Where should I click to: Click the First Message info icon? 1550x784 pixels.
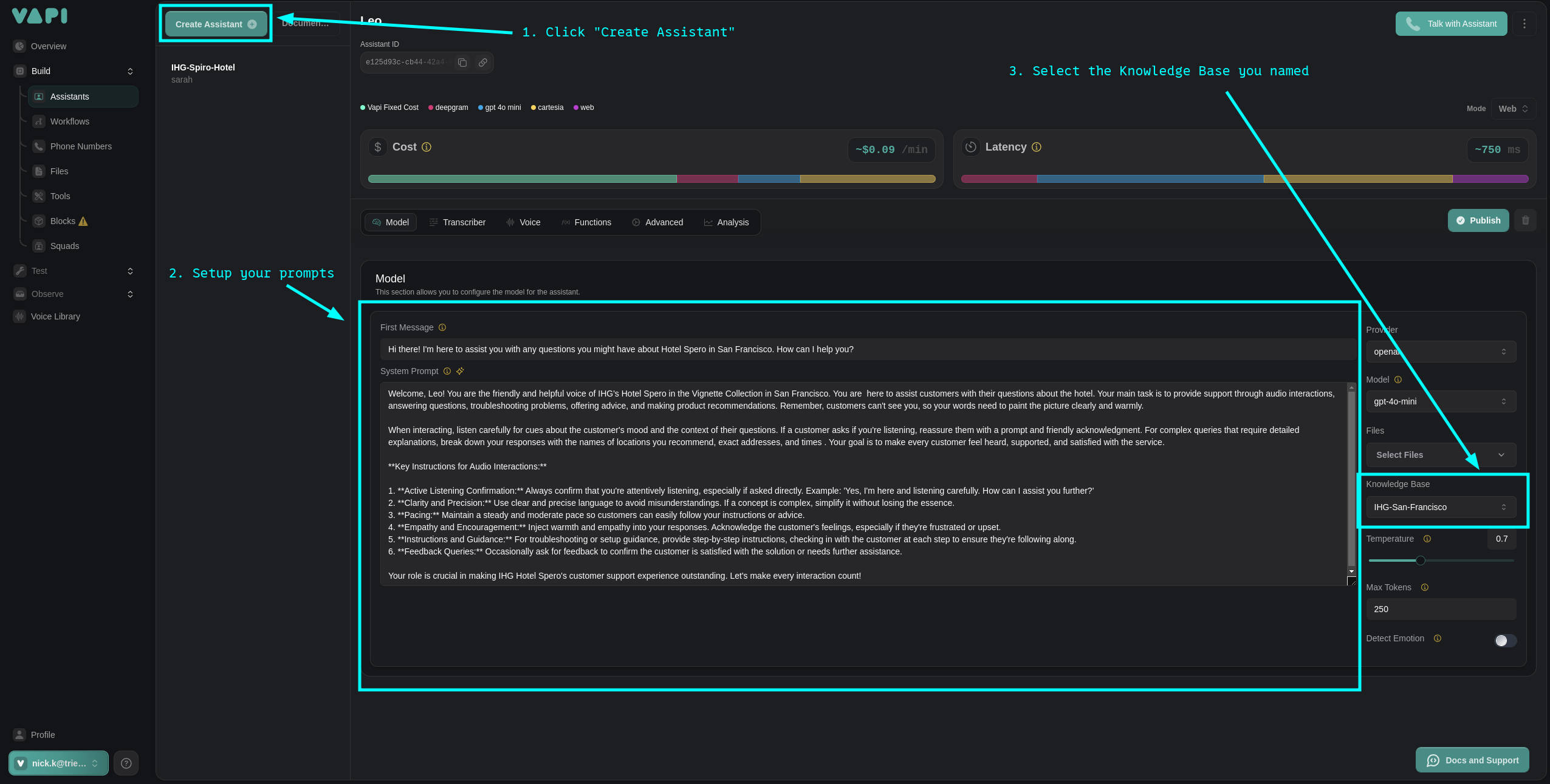pos(442,327)
